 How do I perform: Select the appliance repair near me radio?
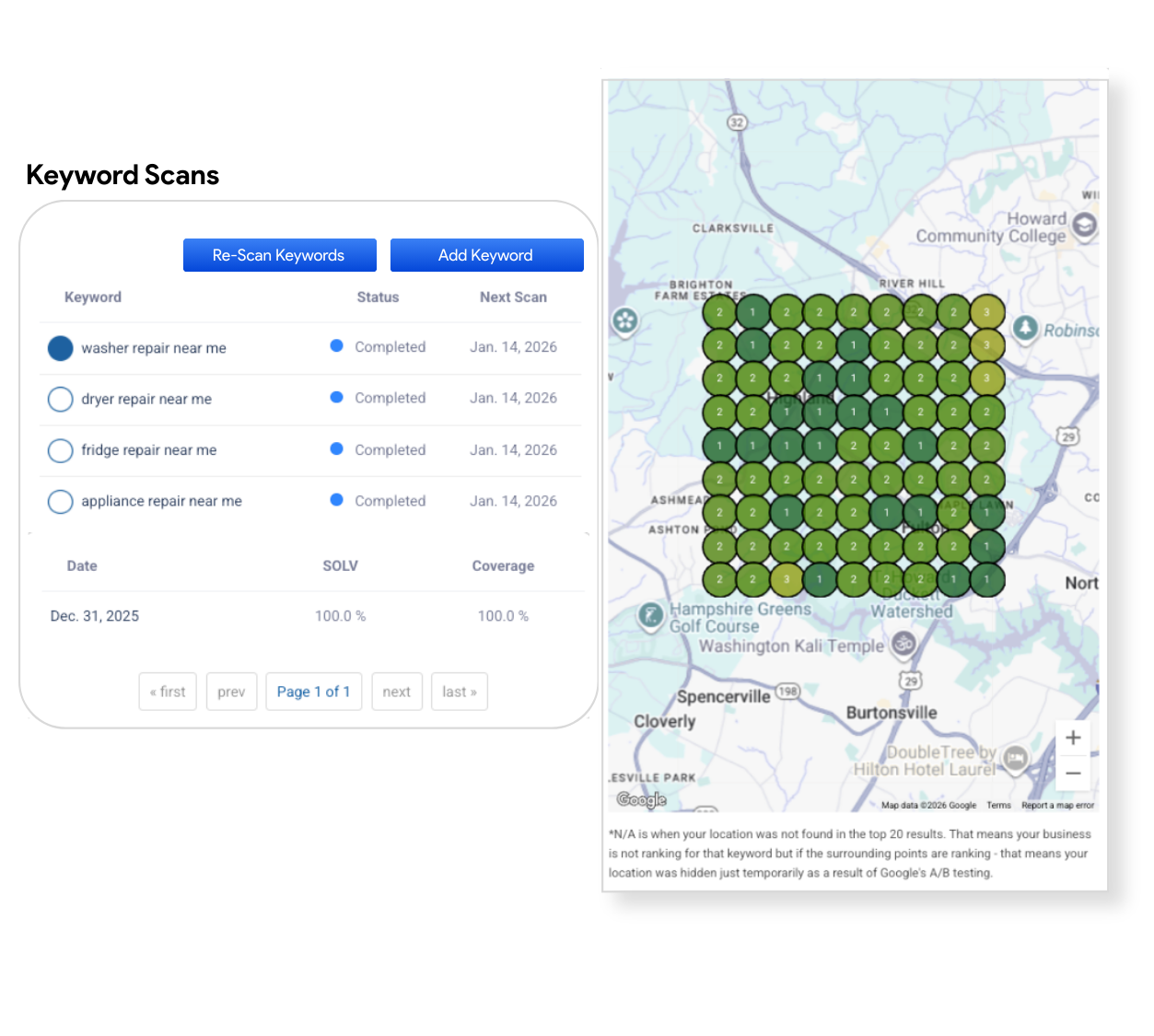tap(61, 501)
